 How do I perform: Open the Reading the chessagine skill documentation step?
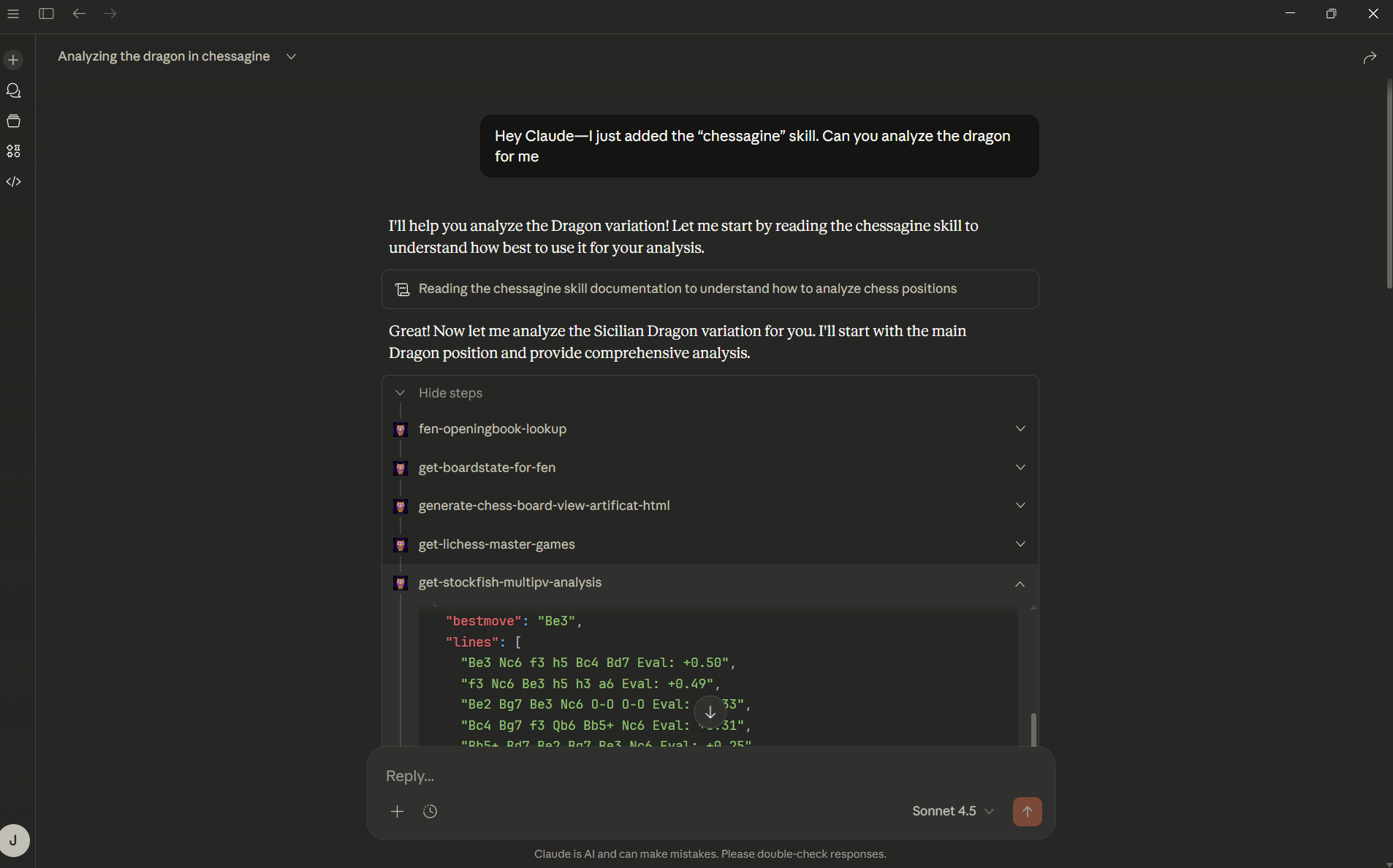(x=710, y=289)
